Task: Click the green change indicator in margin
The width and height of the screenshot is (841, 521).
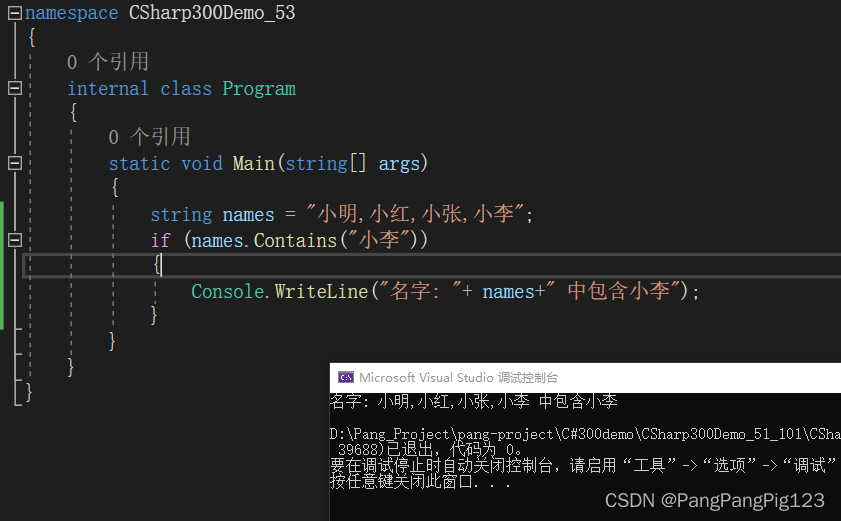Action: [2, 266]
